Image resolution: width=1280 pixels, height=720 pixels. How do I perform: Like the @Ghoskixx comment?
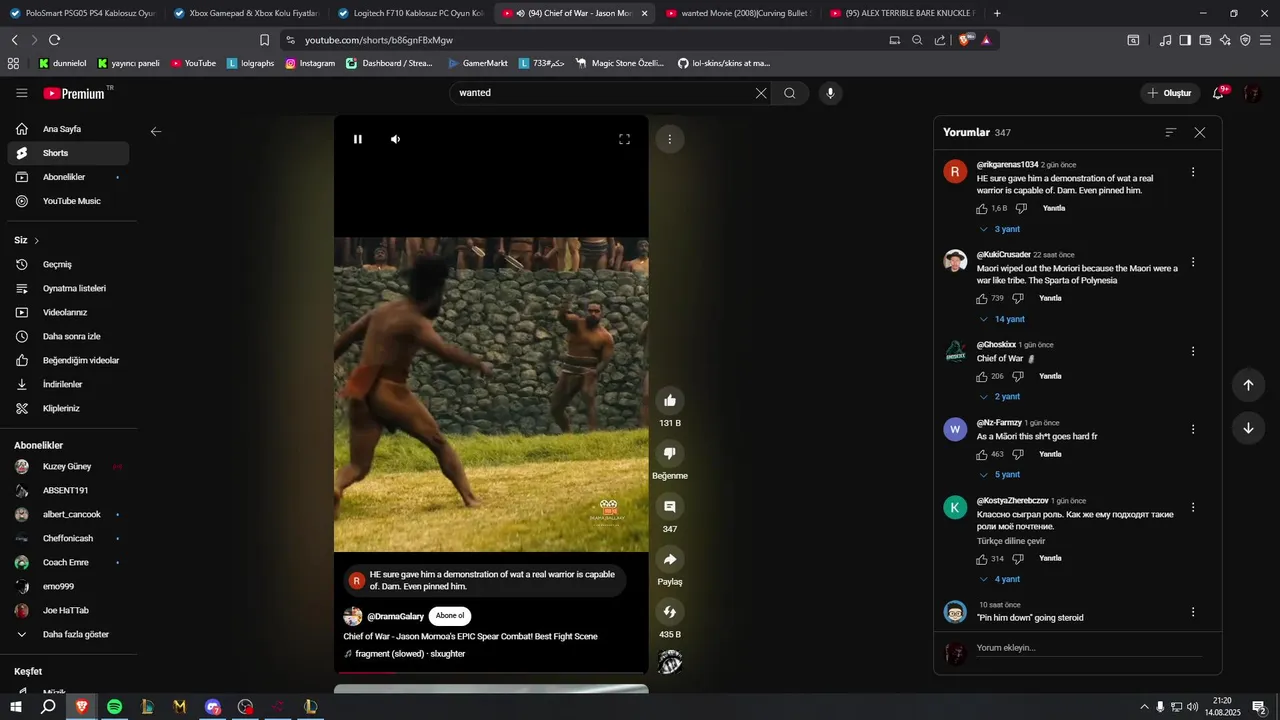pyautogui.click(x=982, y=376)
